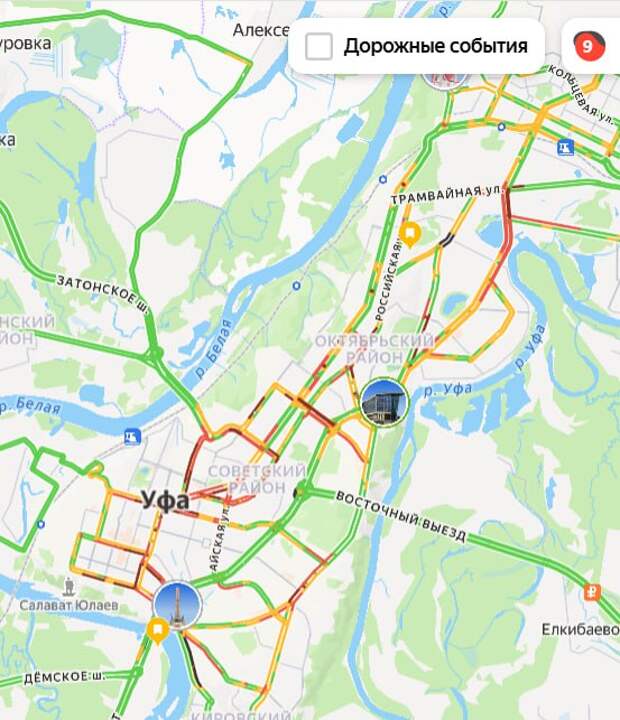Open the round building photo marker

point(384,402)
